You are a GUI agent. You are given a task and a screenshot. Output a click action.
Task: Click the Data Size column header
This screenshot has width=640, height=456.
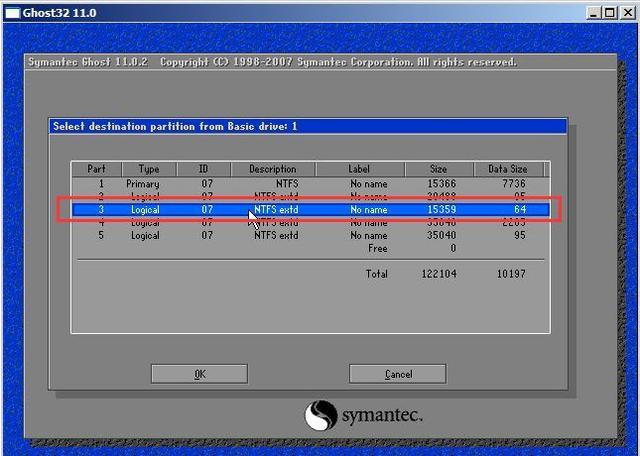[508, 169]
